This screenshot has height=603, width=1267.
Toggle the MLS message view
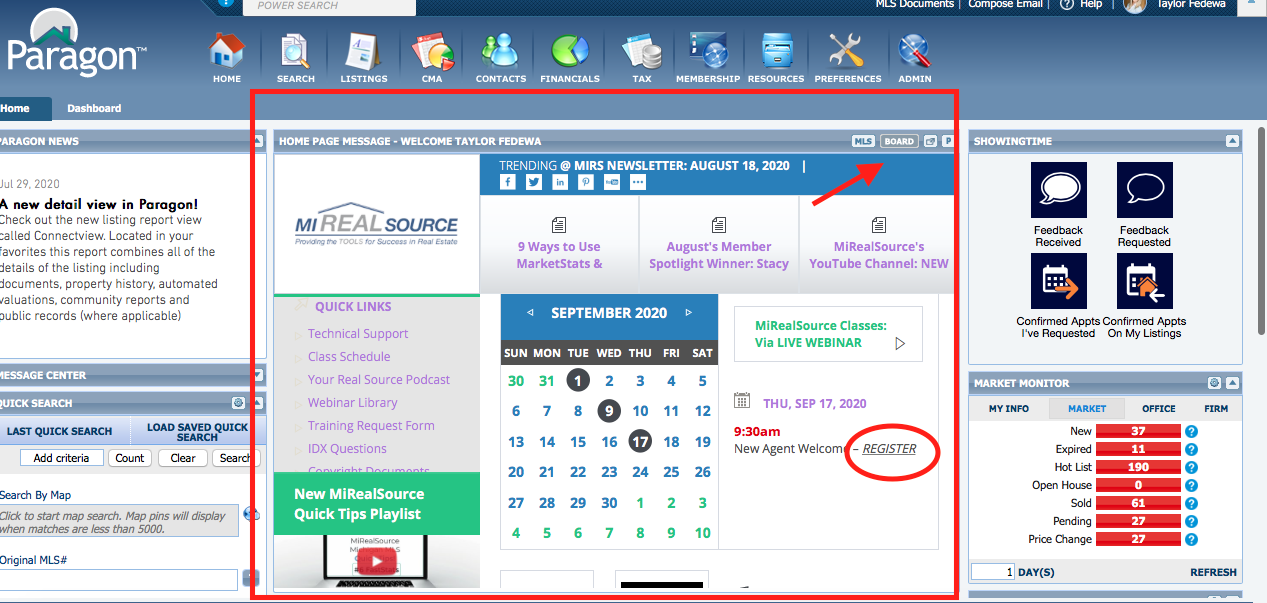click(863, 142)
